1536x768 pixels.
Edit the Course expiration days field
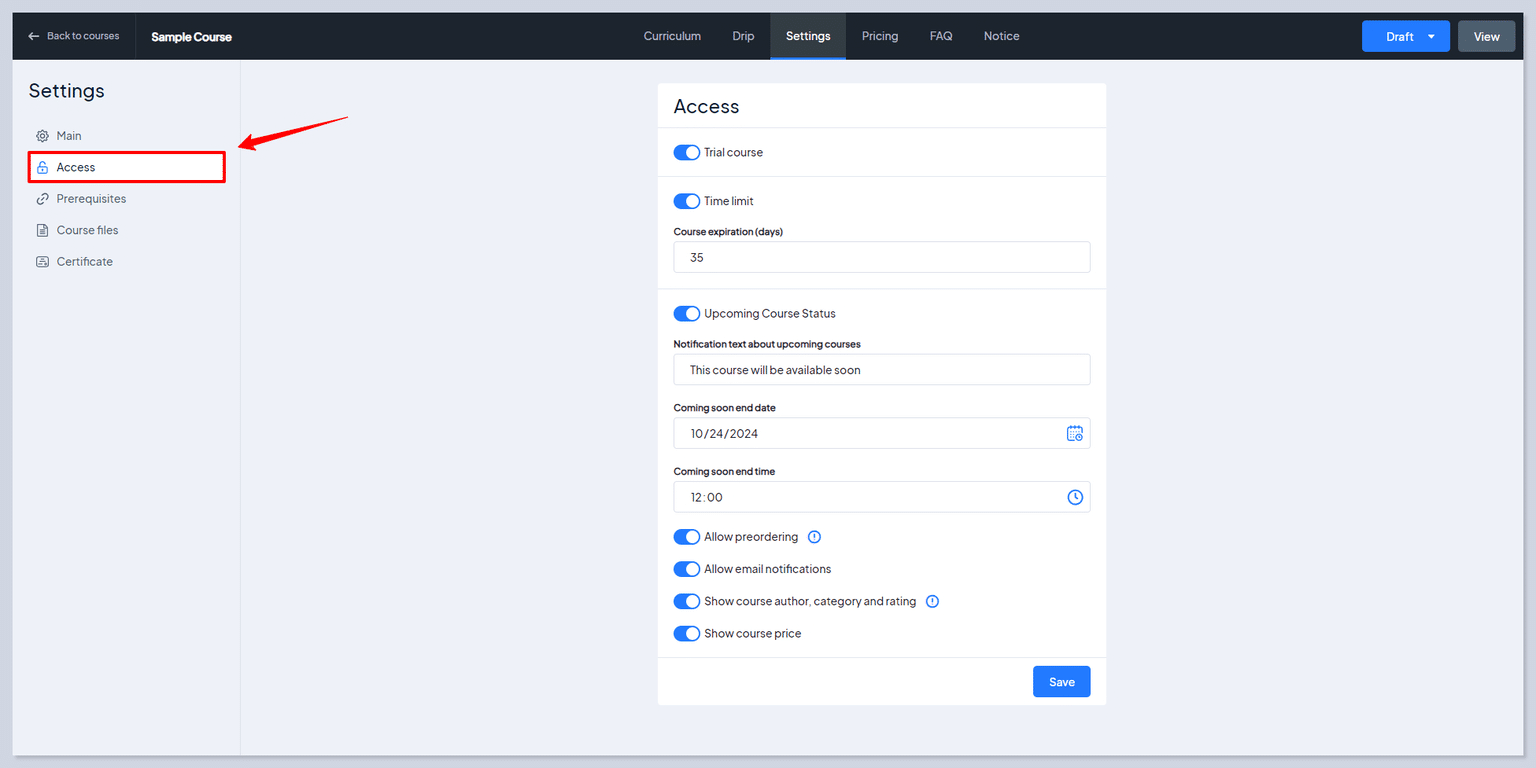[880, 257]
